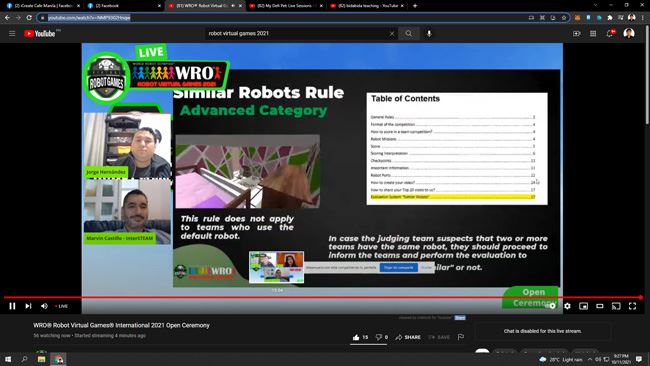Click the browser address bar URL

[89, 17]
